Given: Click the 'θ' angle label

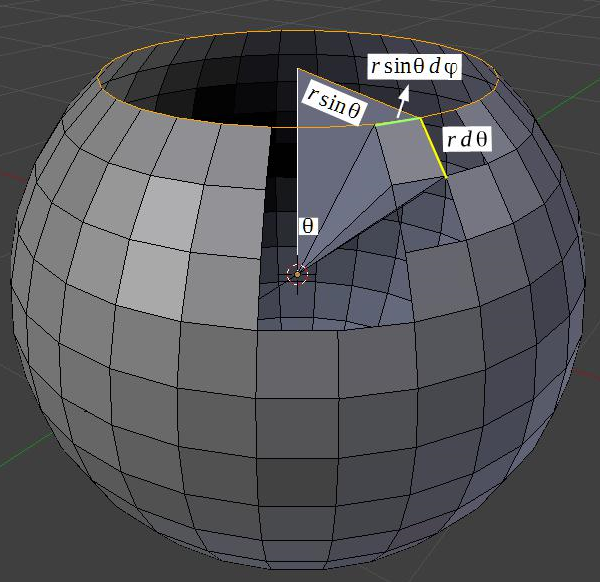Looking at the screenshot, I should pos(309,226).
